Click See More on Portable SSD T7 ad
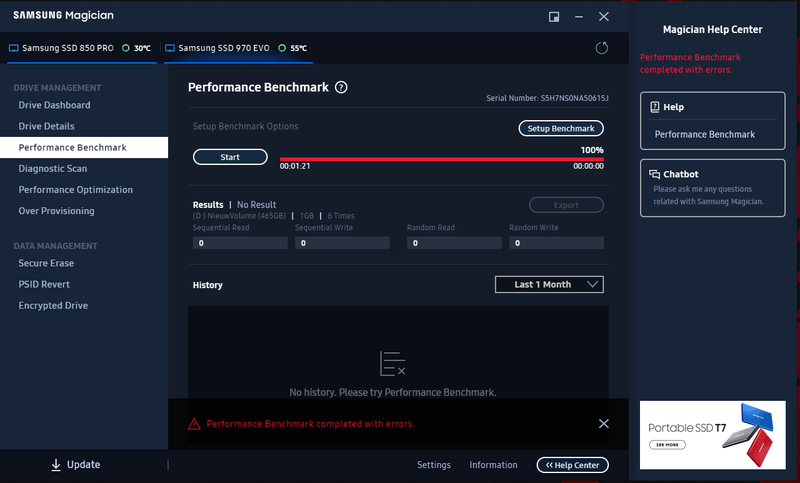The height and width of the screenshot is (483, 800). (667, 445)
